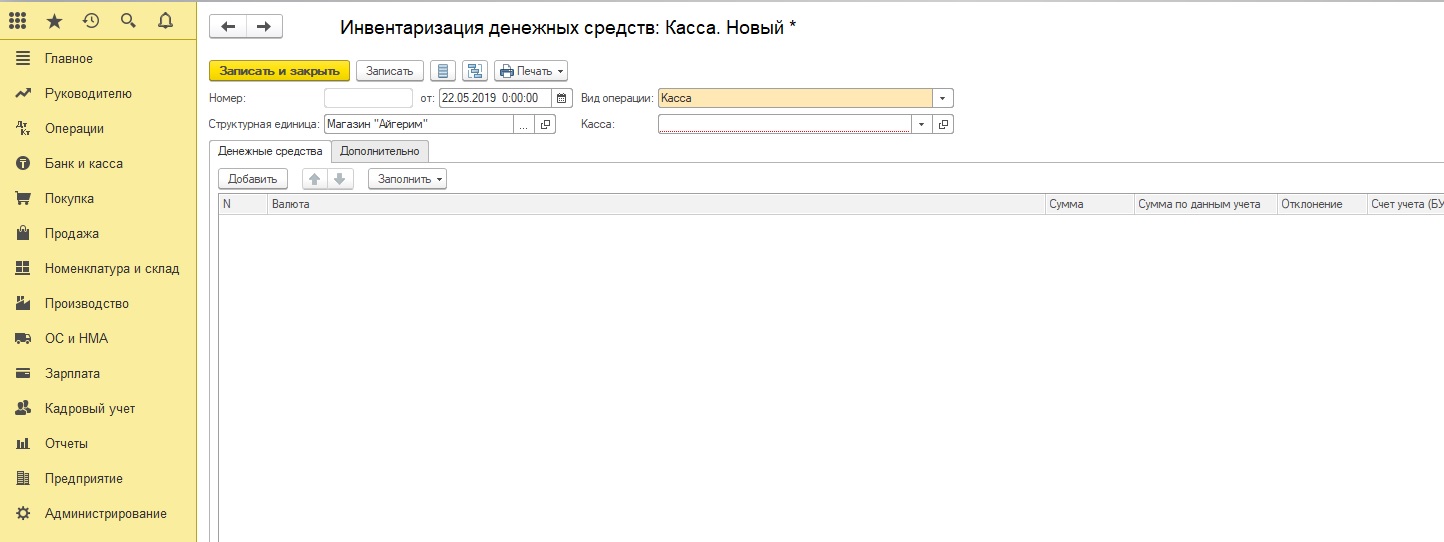The image size is (1444, 542).
Task: Open the Касса field's linked item button
Action: tap(943, 125)
